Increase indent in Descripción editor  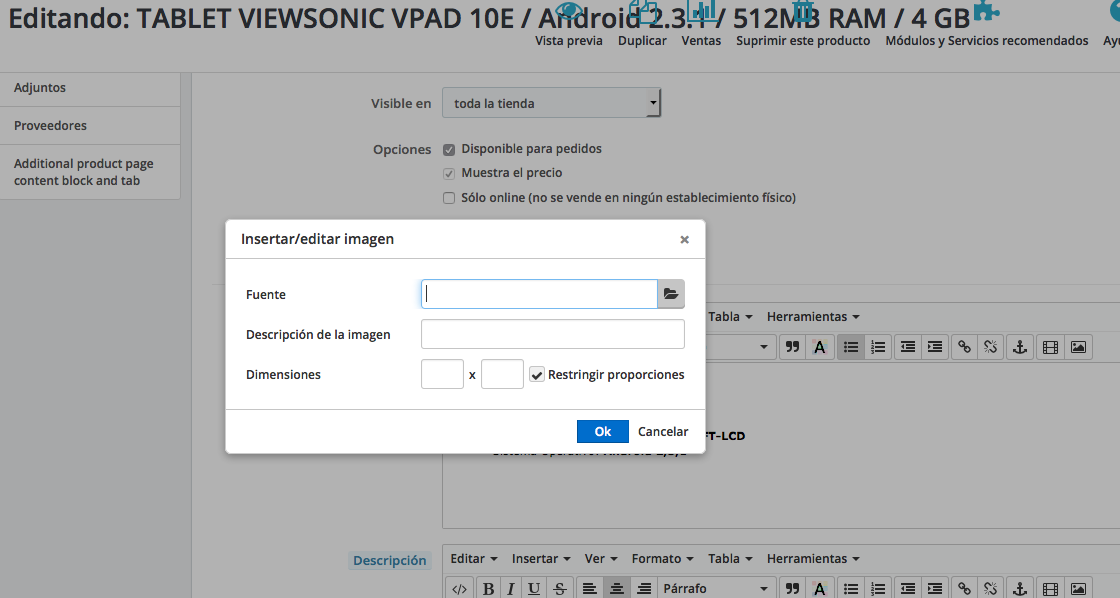point(935,589)
